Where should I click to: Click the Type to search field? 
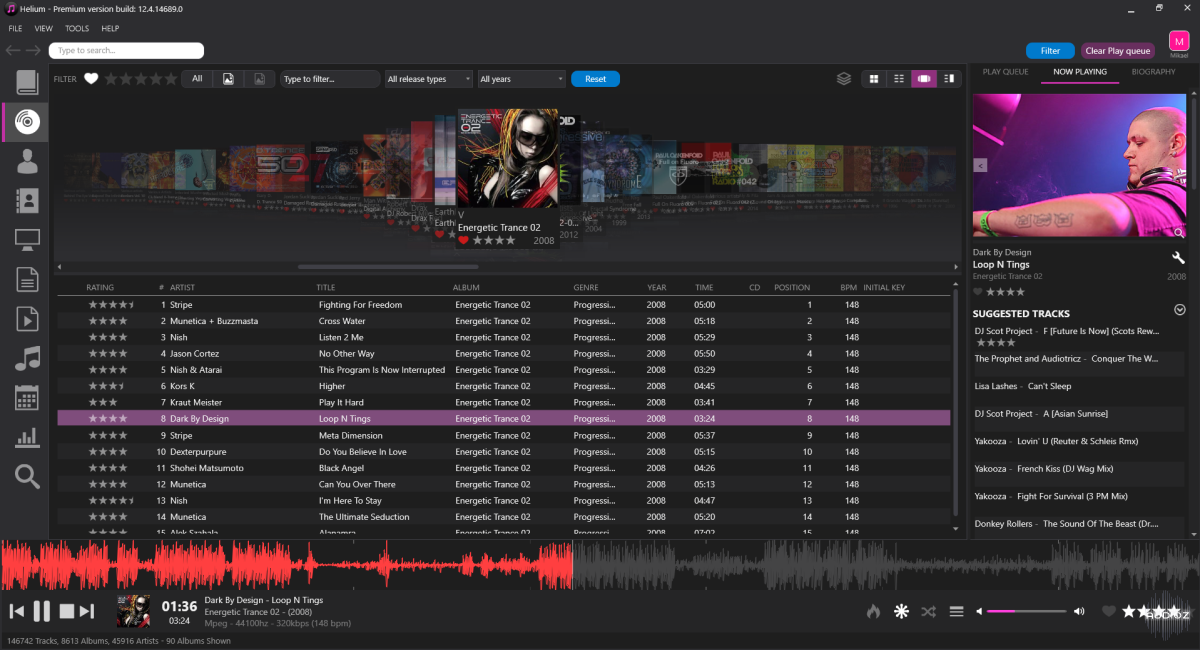point(126,50)
